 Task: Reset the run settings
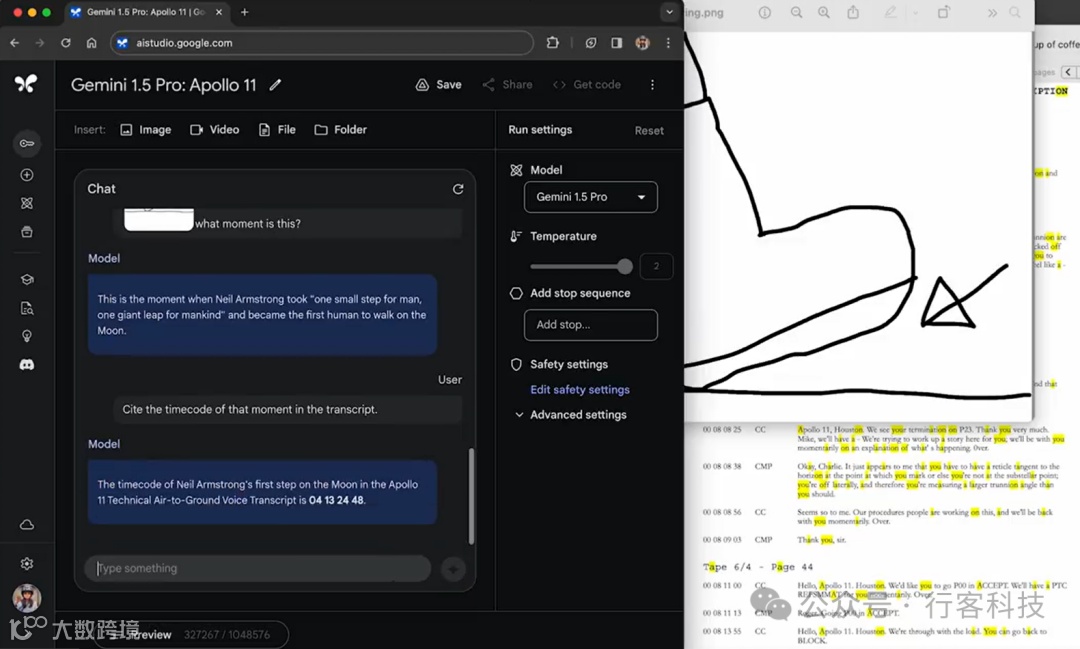(649, 130)
